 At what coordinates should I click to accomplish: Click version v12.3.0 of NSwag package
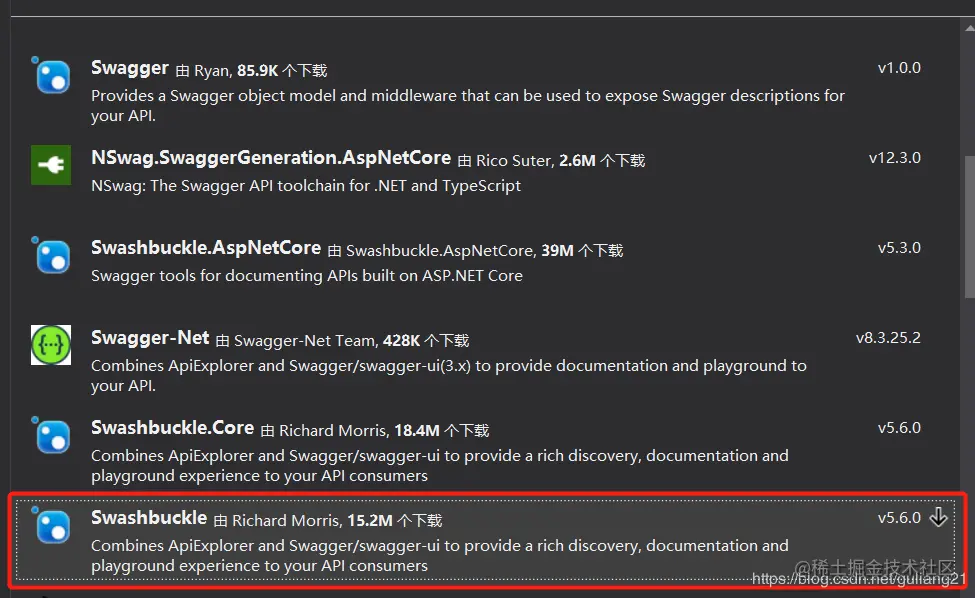click(895, 158)
